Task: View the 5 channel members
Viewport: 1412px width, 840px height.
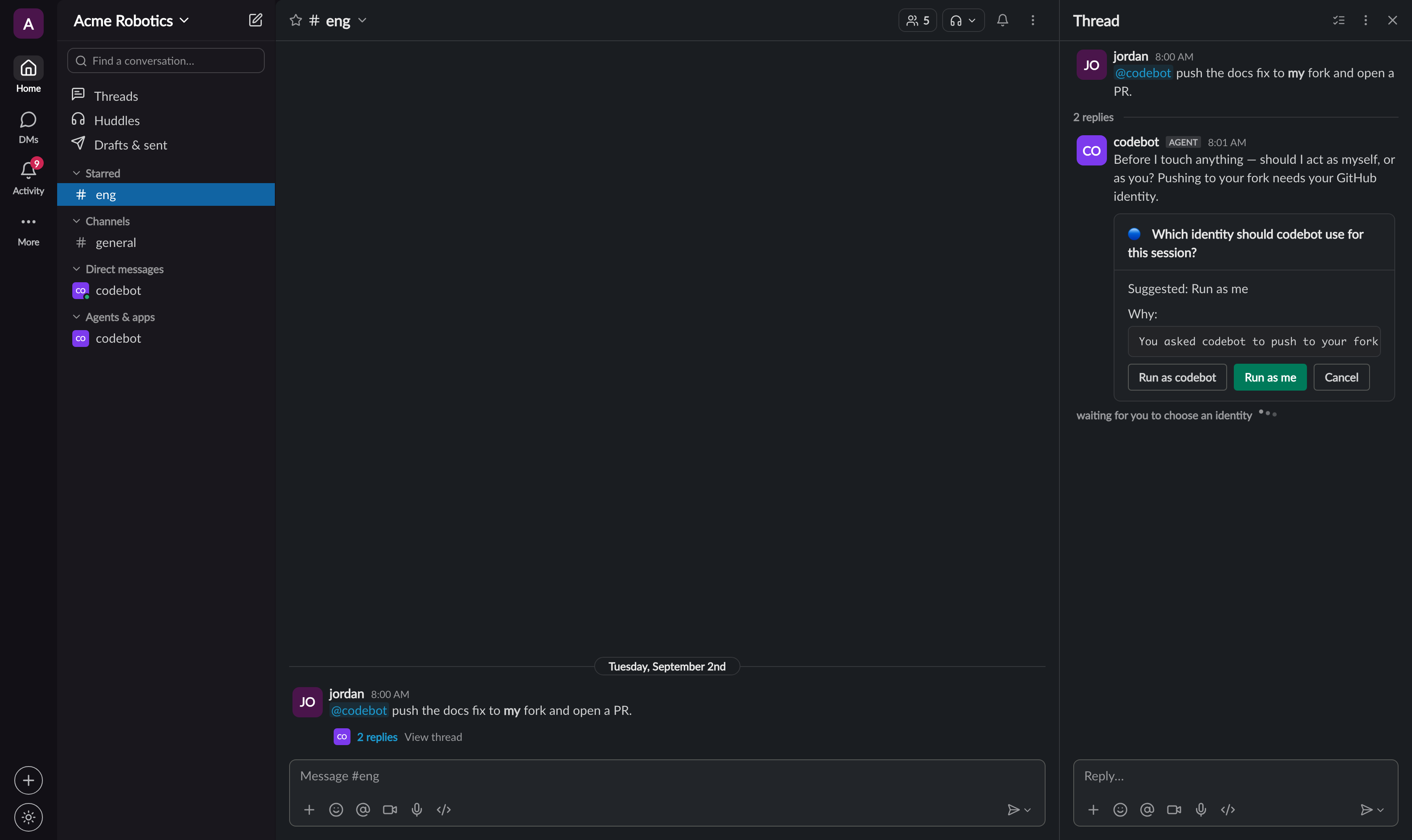Action: [x=917, y=21]
